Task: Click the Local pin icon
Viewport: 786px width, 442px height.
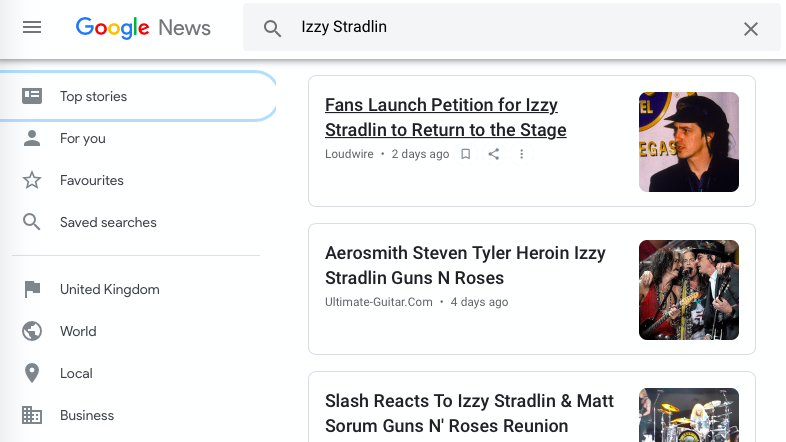Action: [x=32, y=374]
